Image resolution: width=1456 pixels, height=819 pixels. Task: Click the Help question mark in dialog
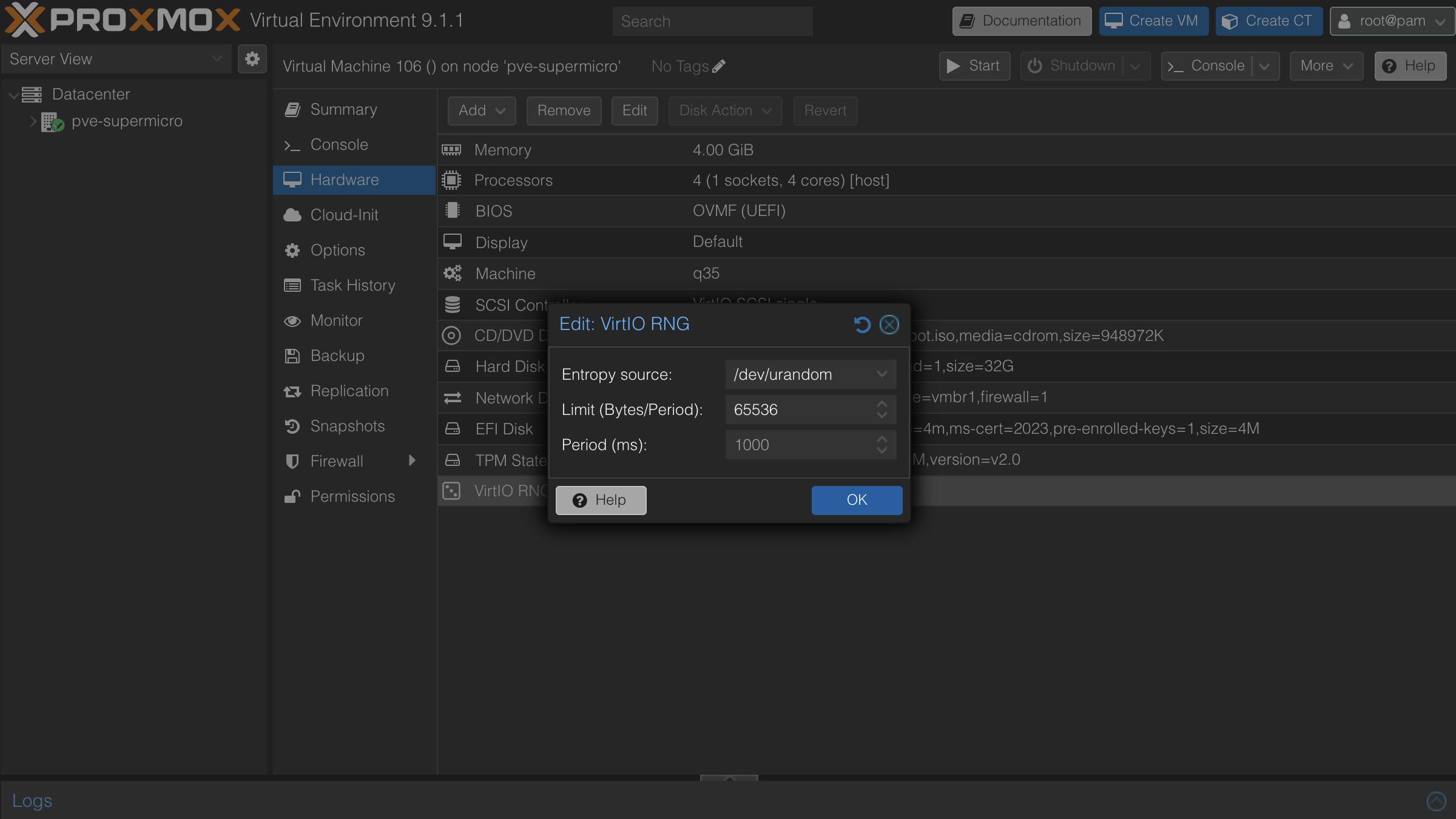[580, 500]
